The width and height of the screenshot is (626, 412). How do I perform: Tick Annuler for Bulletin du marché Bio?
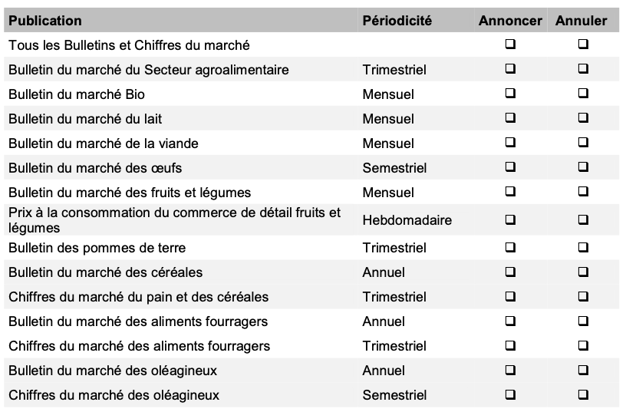click(582, 94)
